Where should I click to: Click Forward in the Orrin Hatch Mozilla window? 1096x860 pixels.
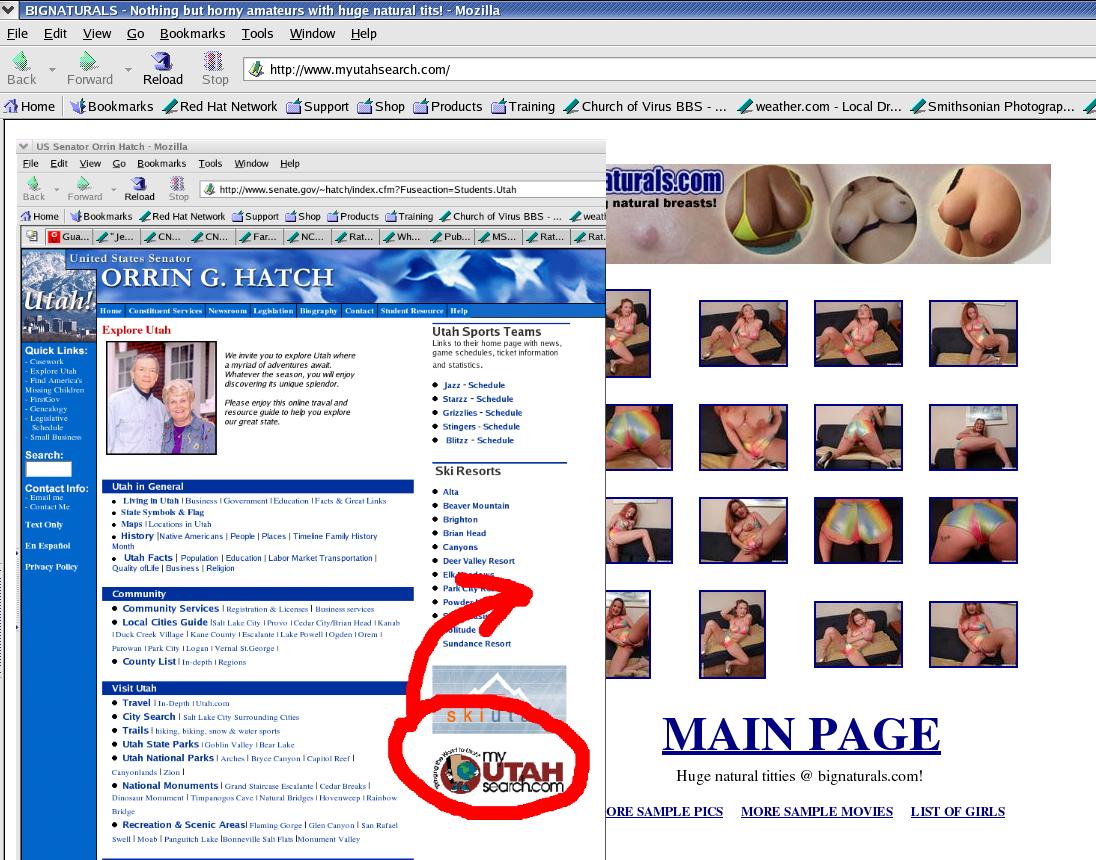[x=85, y=189]
